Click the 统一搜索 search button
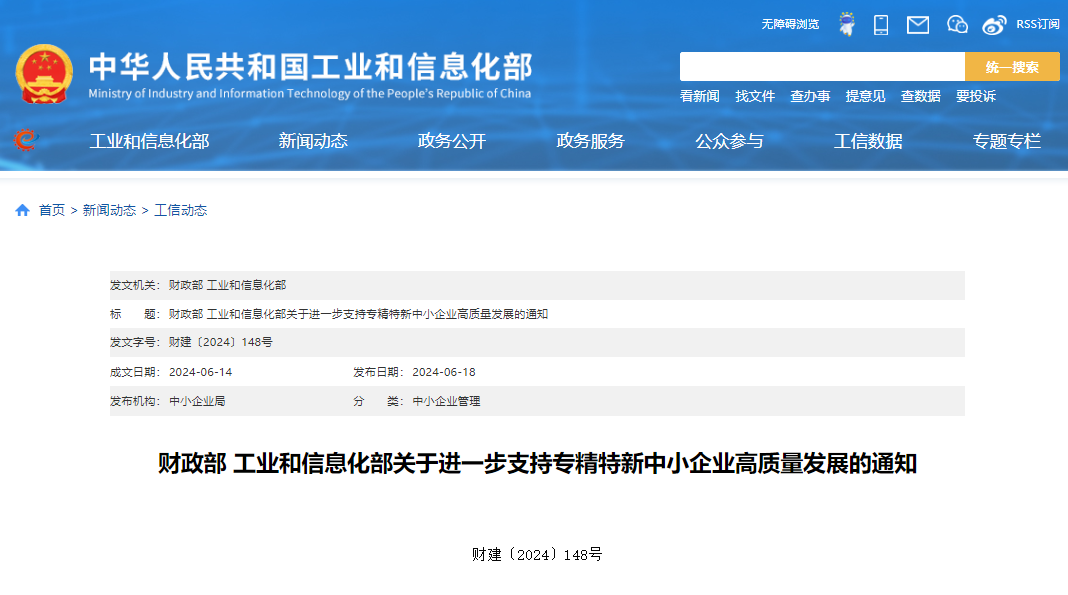 click(x=1011, y=67)
